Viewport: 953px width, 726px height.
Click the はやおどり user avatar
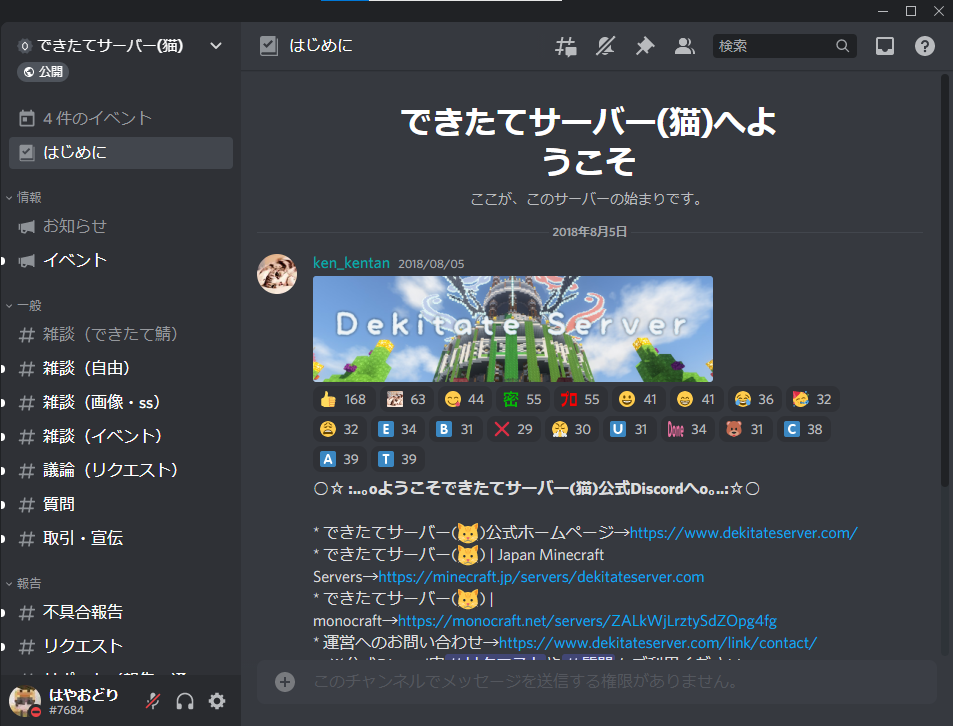(25, 701)
